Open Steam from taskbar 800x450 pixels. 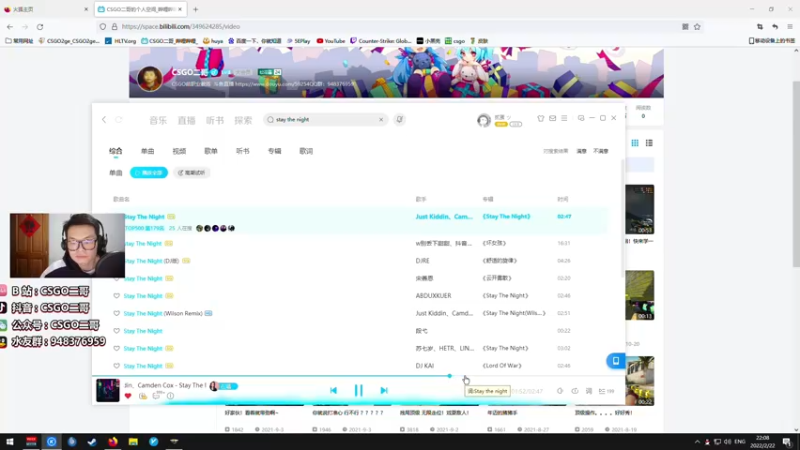[x=92, y=442]
